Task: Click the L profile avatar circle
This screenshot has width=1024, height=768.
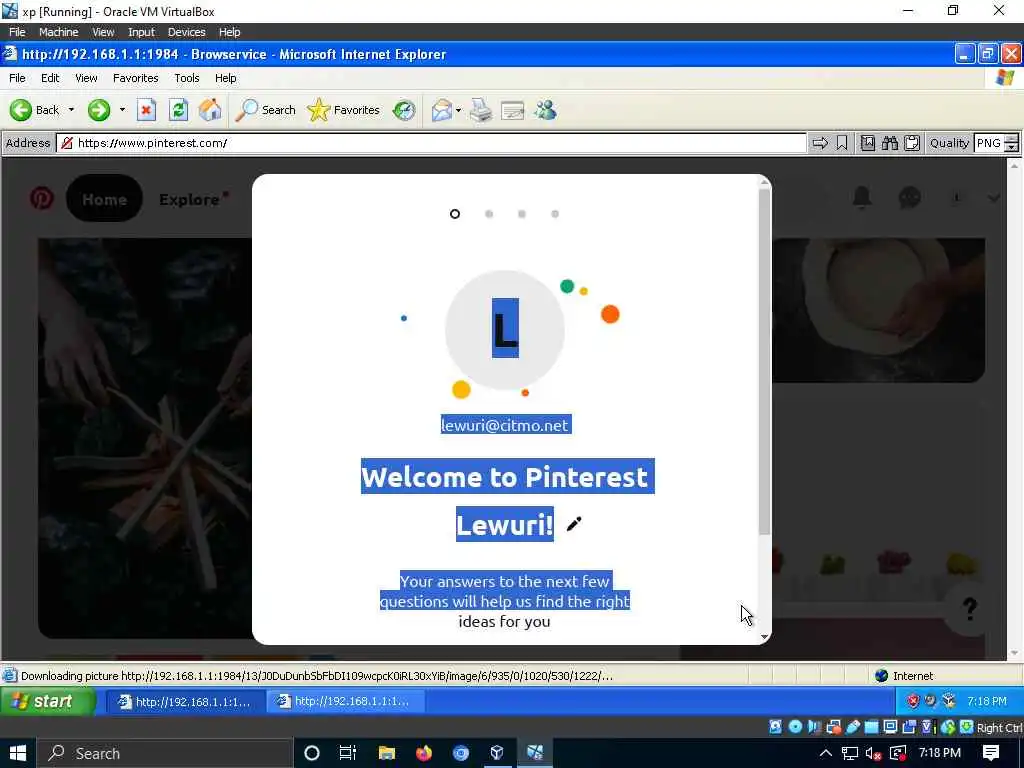Action: (505, 329)
